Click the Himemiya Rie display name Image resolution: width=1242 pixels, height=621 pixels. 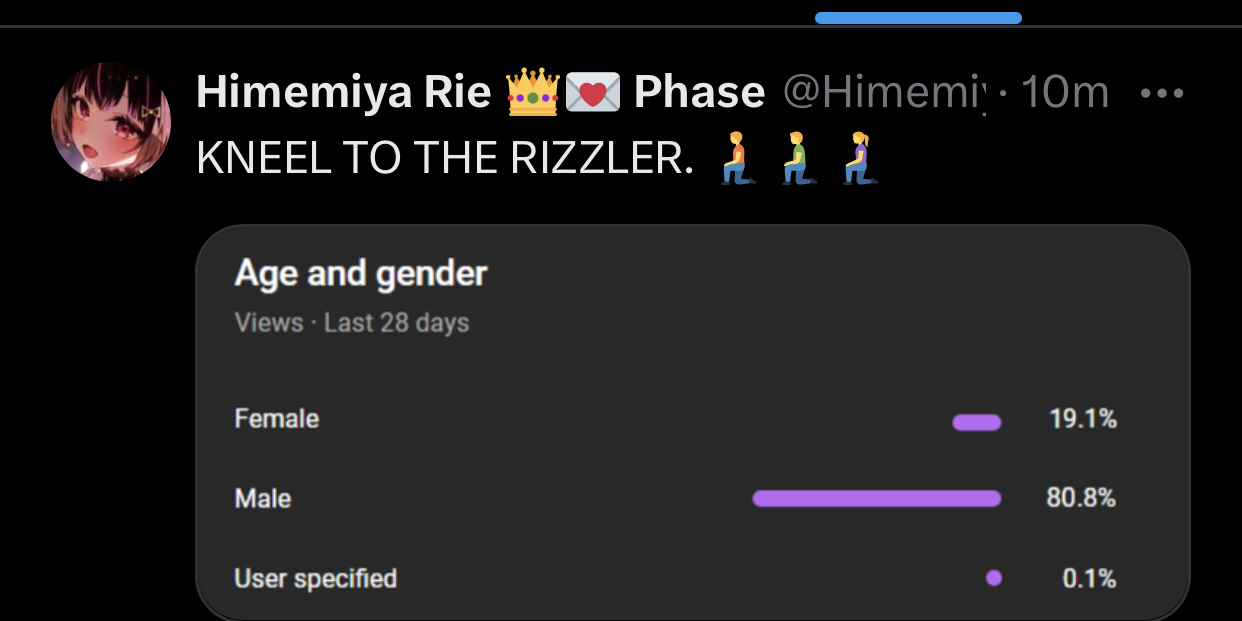pos(344,93)
